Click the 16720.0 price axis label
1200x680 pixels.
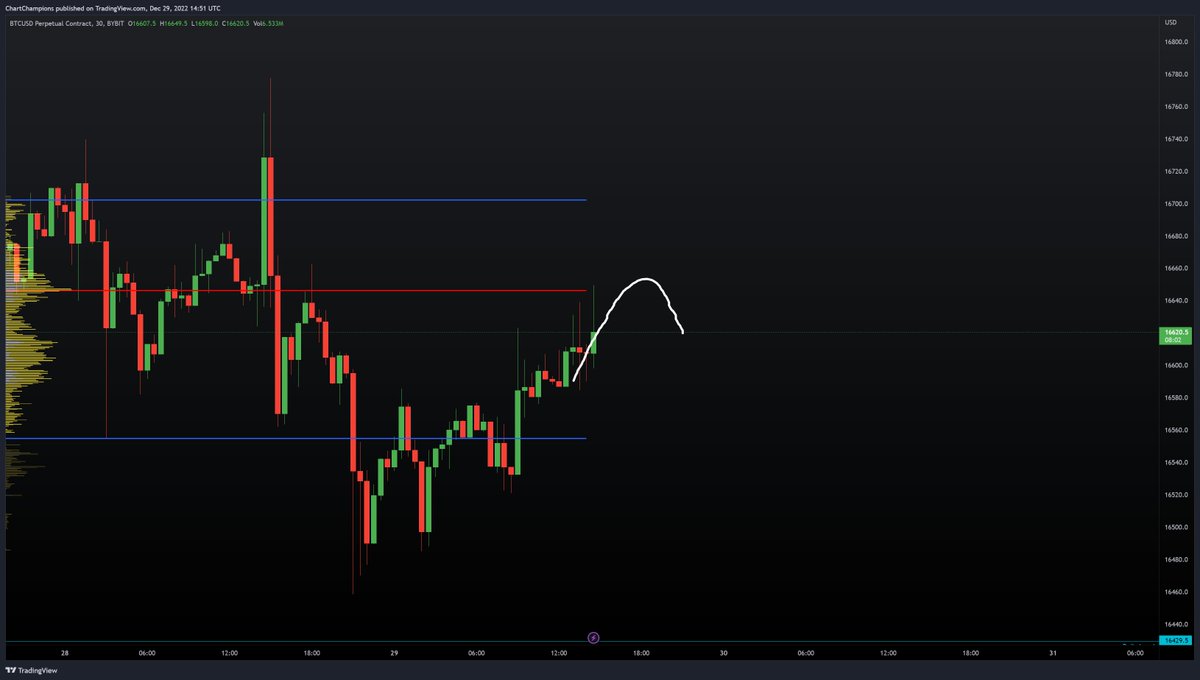point(1174,171)
